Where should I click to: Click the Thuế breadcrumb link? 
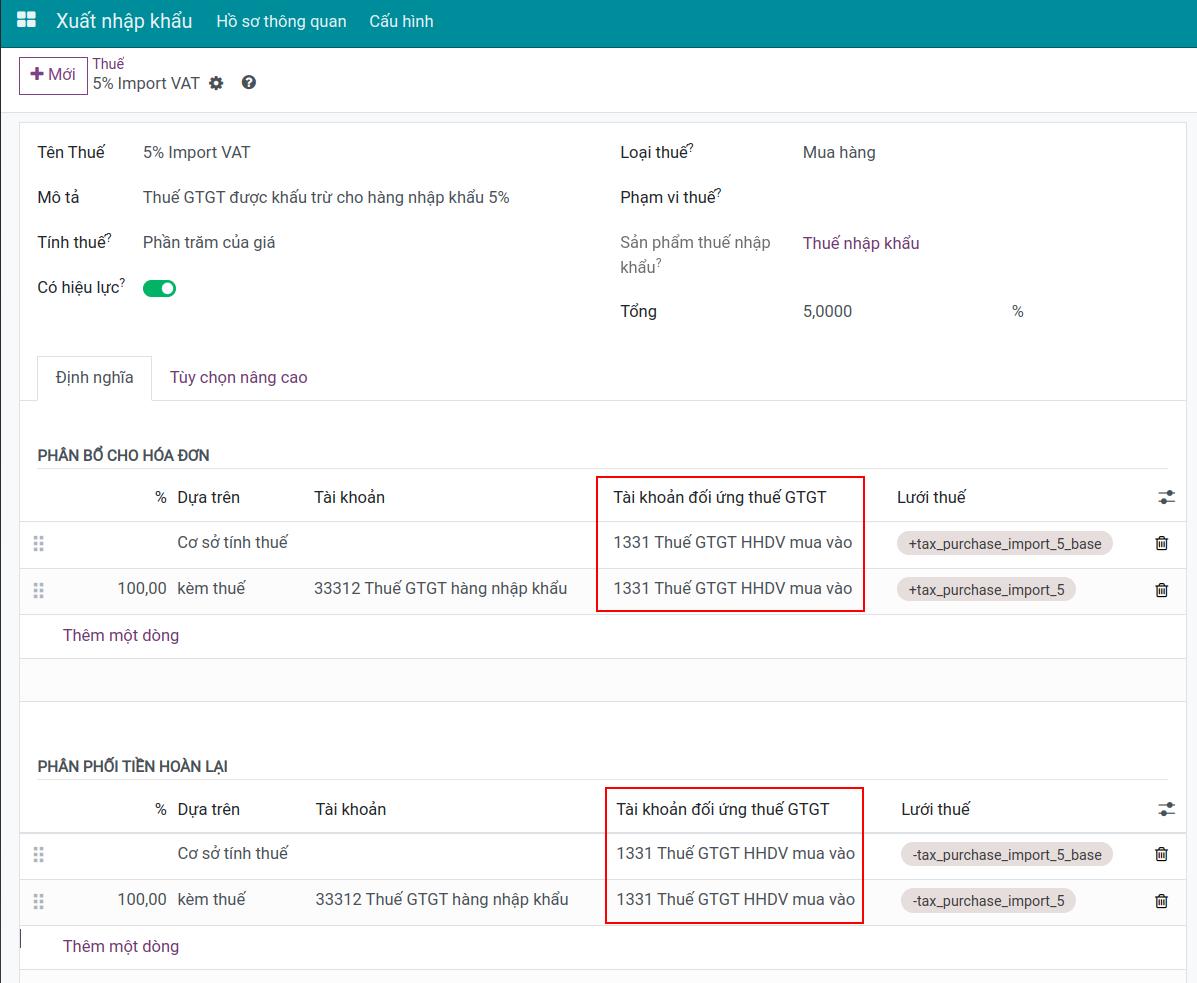click(x=108, y=64)
